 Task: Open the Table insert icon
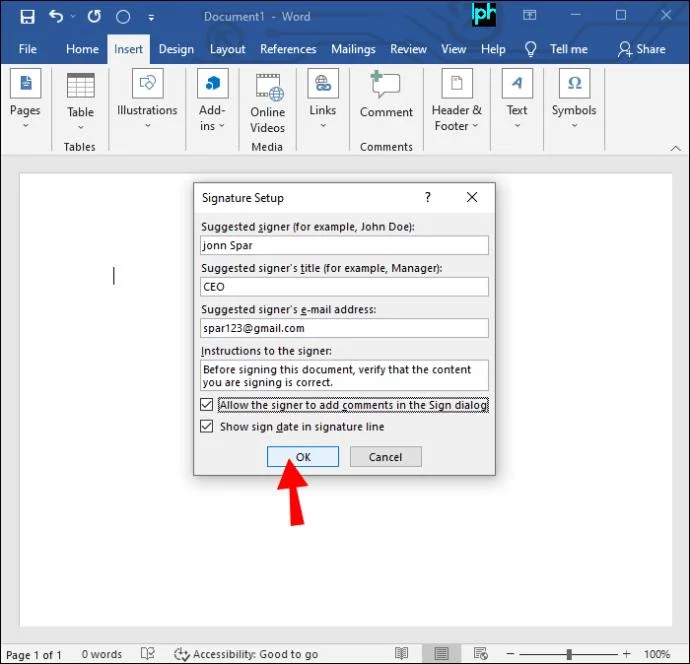(81, 85)
